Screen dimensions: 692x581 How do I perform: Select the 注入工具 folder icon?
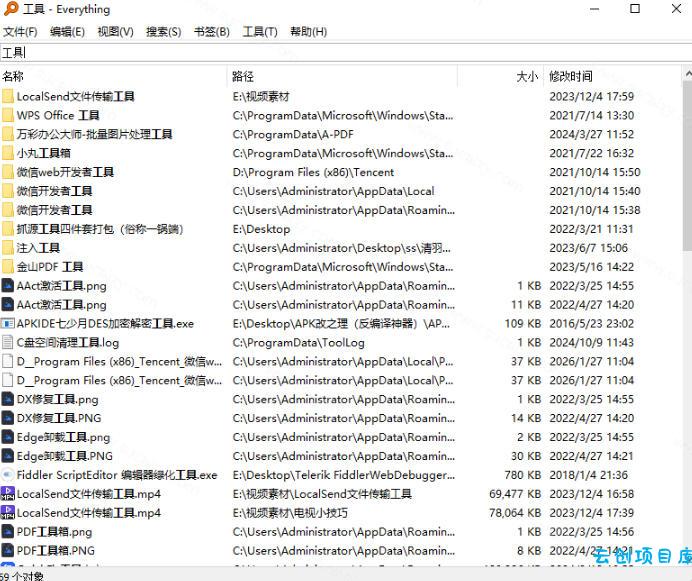8,248
